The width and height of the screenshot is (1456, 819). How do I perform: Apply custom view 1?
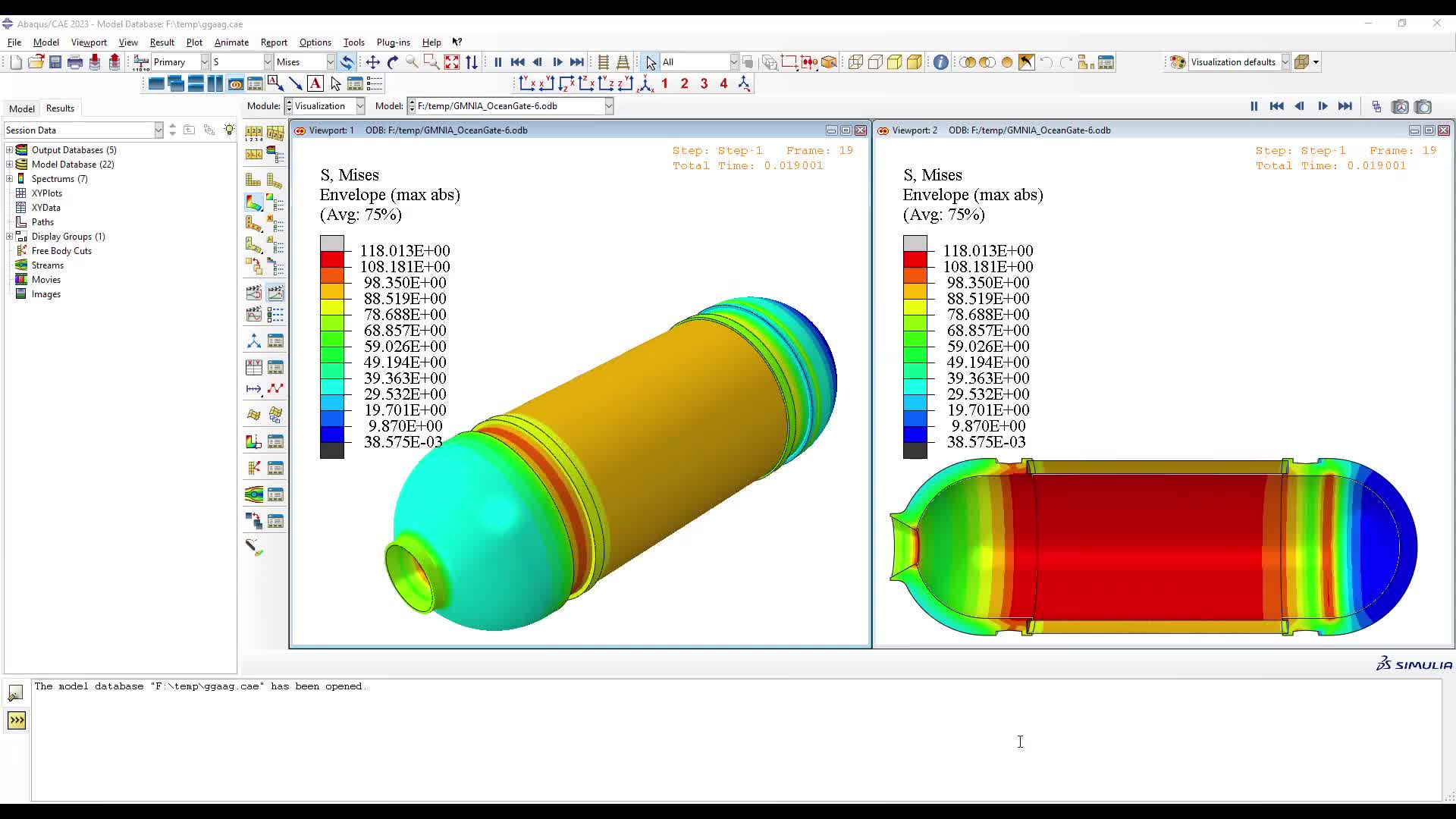(x=665, y=83)
